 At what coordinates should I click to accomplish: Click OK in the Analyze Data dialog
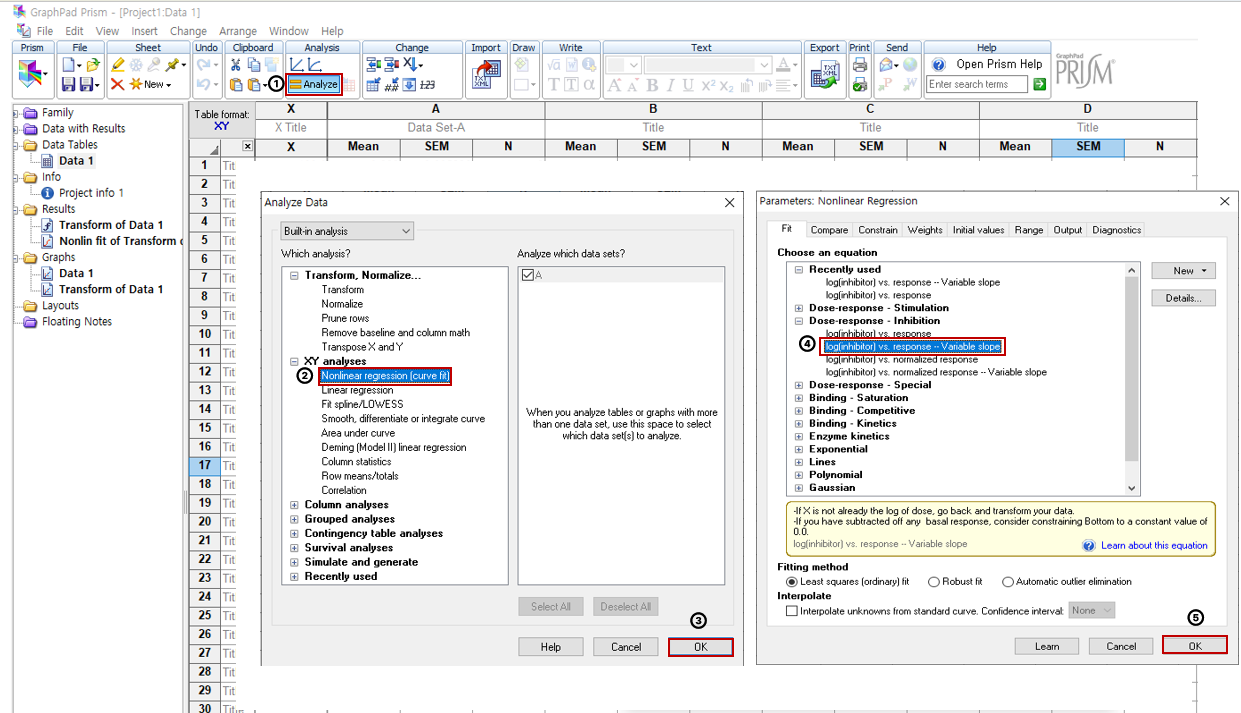(701, 647)
